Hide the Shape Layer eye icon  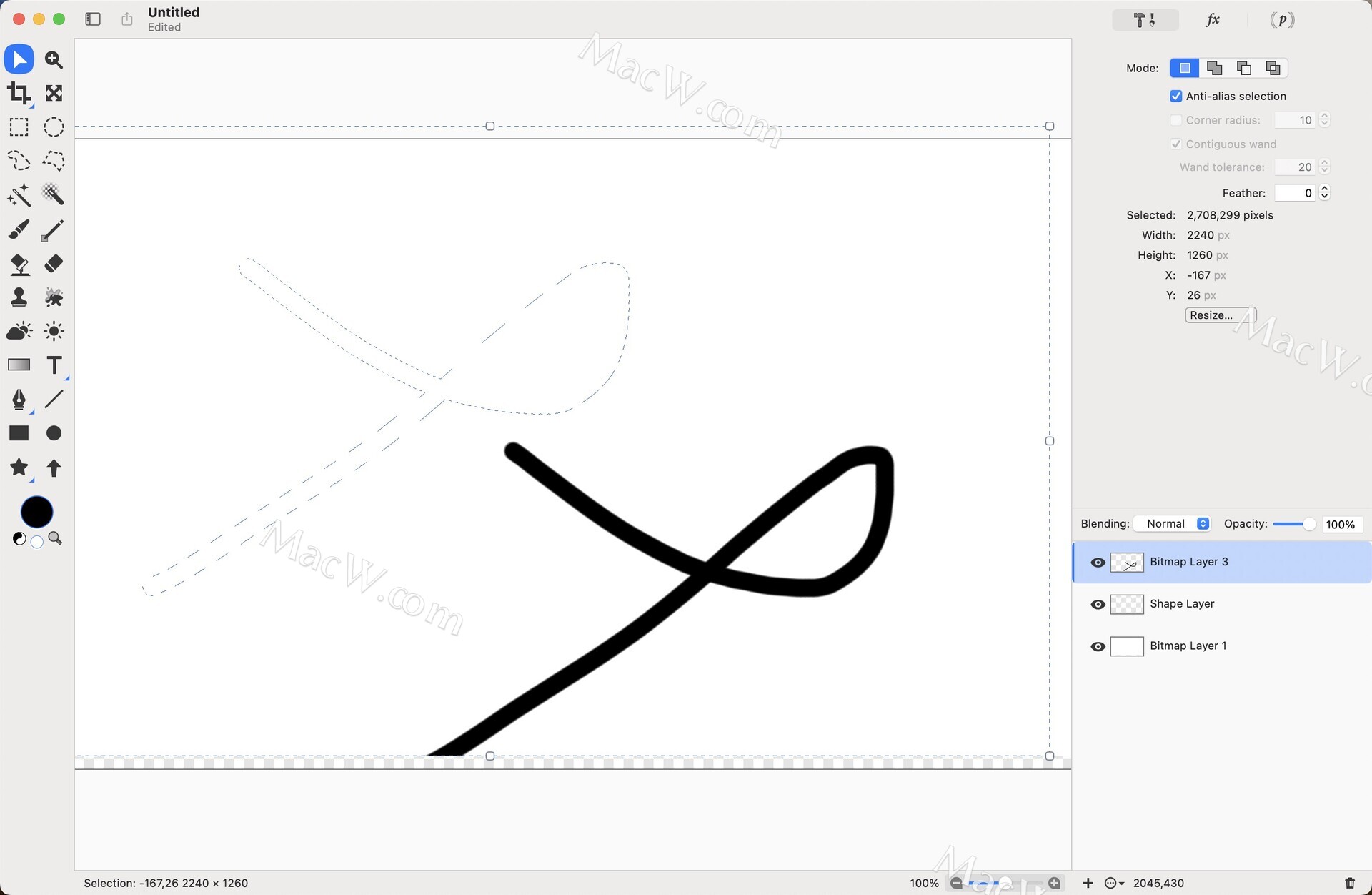coord(1098,605)
